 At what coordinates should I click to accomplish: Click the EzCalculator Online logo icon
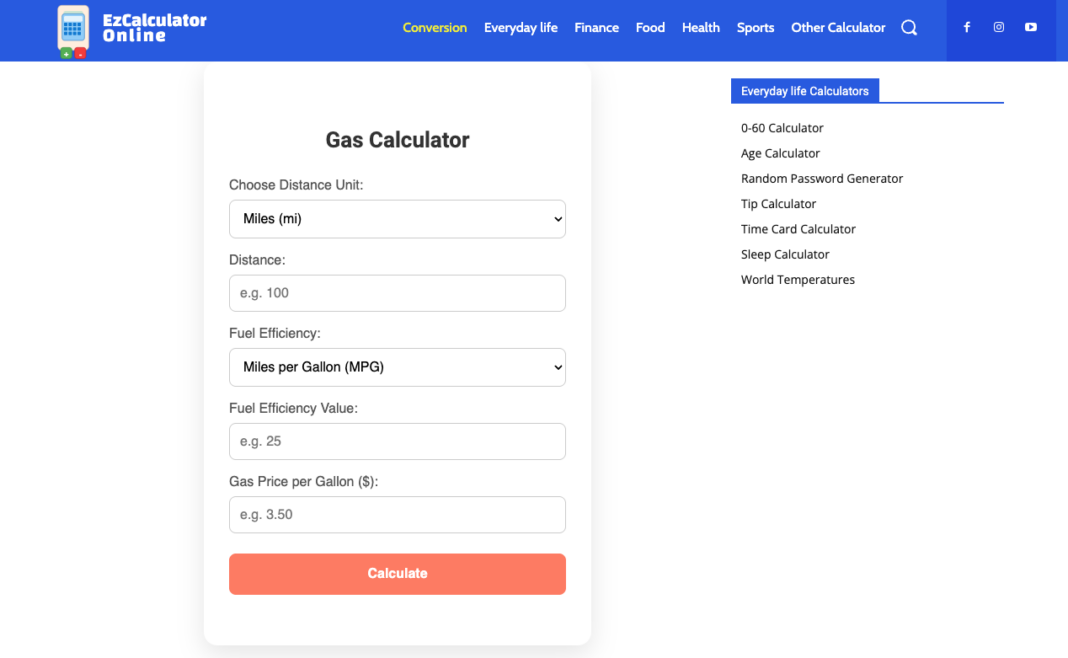click(72, 30)
